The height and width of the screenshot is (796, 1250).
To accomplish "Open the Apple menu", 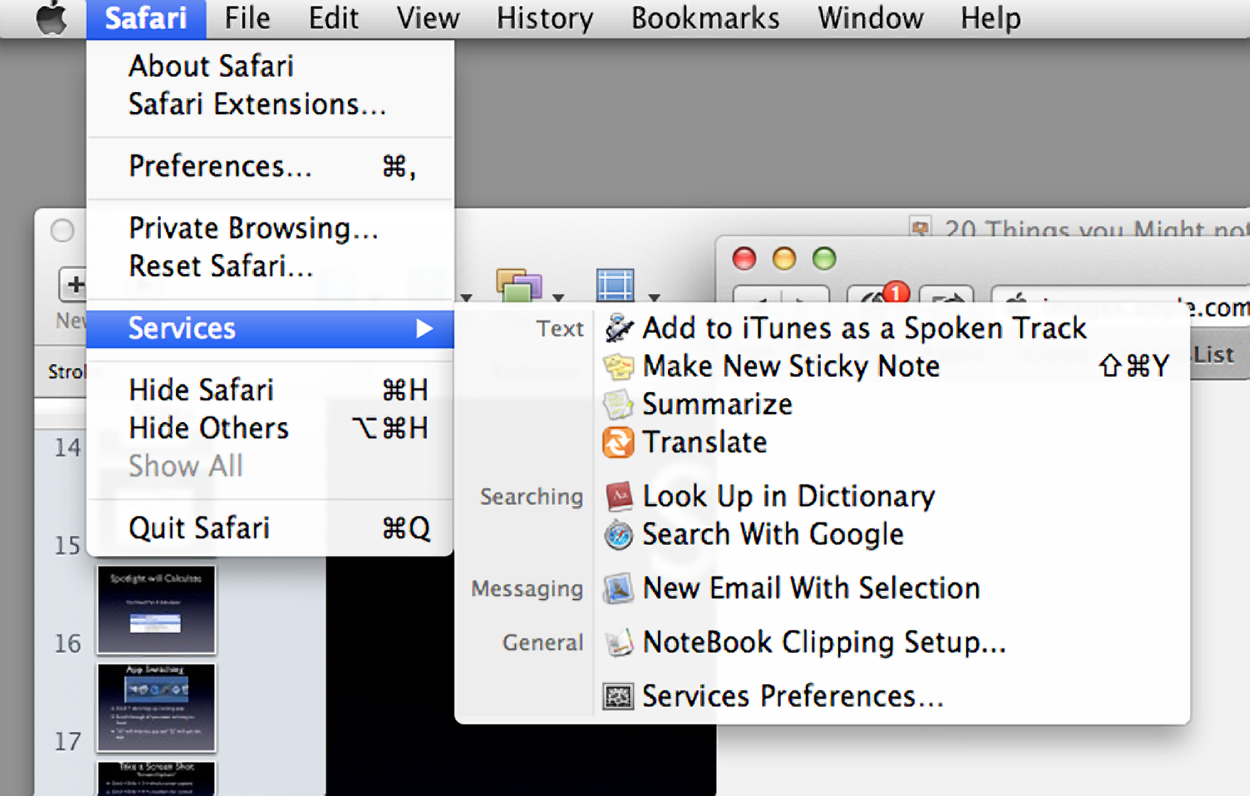I will point(51,19).
